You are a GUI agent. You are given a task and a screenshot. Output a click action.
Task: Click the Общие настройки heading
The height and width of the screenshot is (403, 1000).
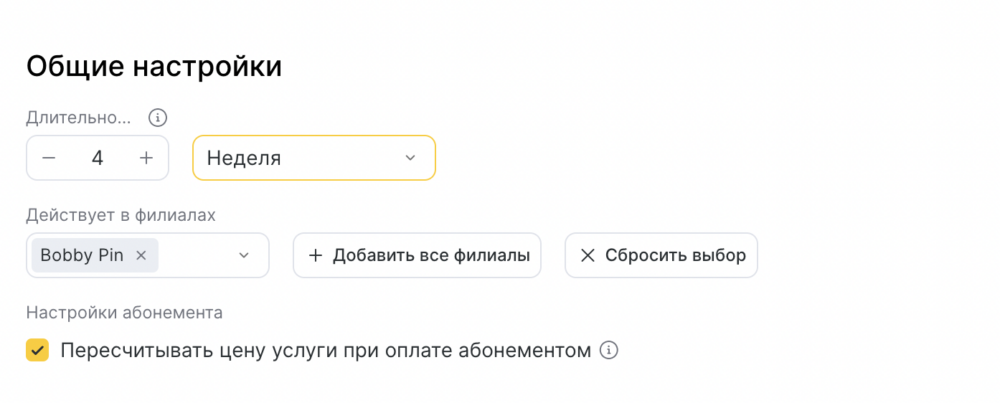[154, 67]
